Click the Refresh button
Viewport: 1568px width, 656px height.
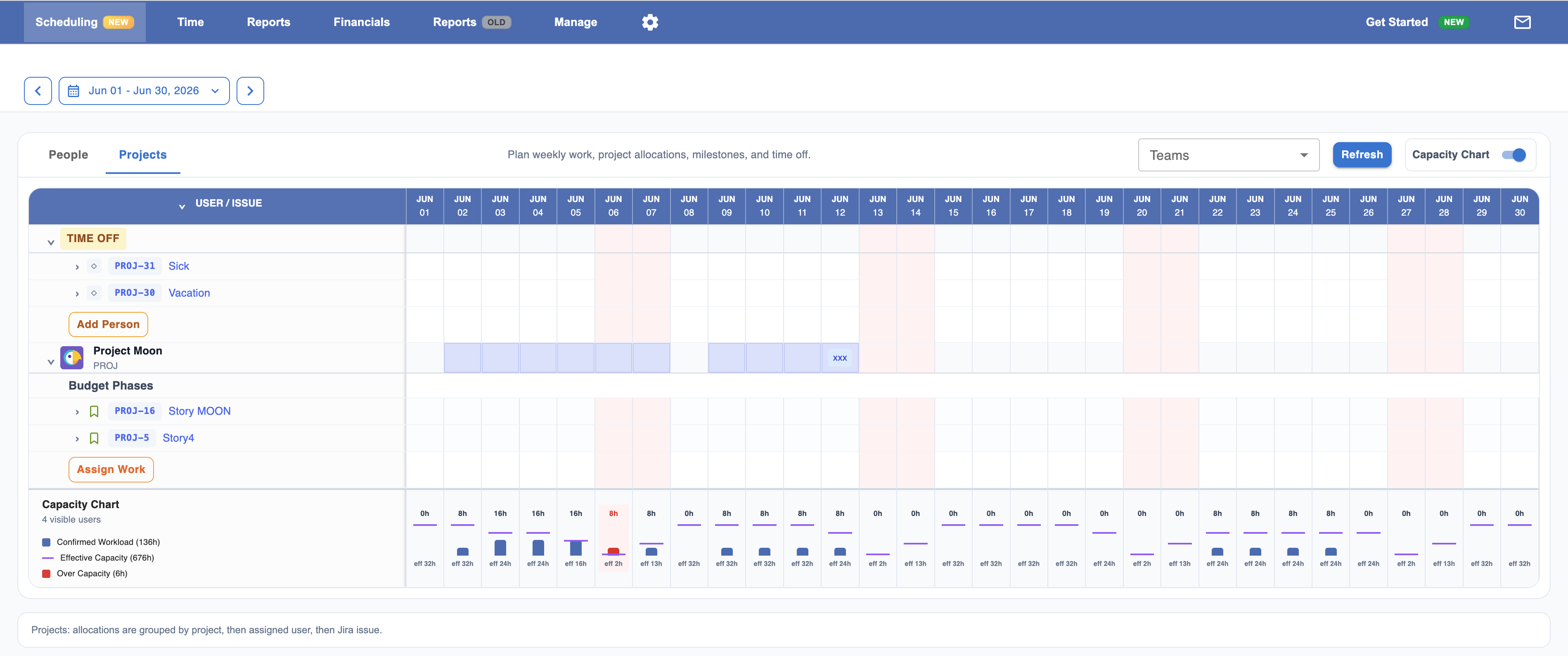click(1362, 155)
